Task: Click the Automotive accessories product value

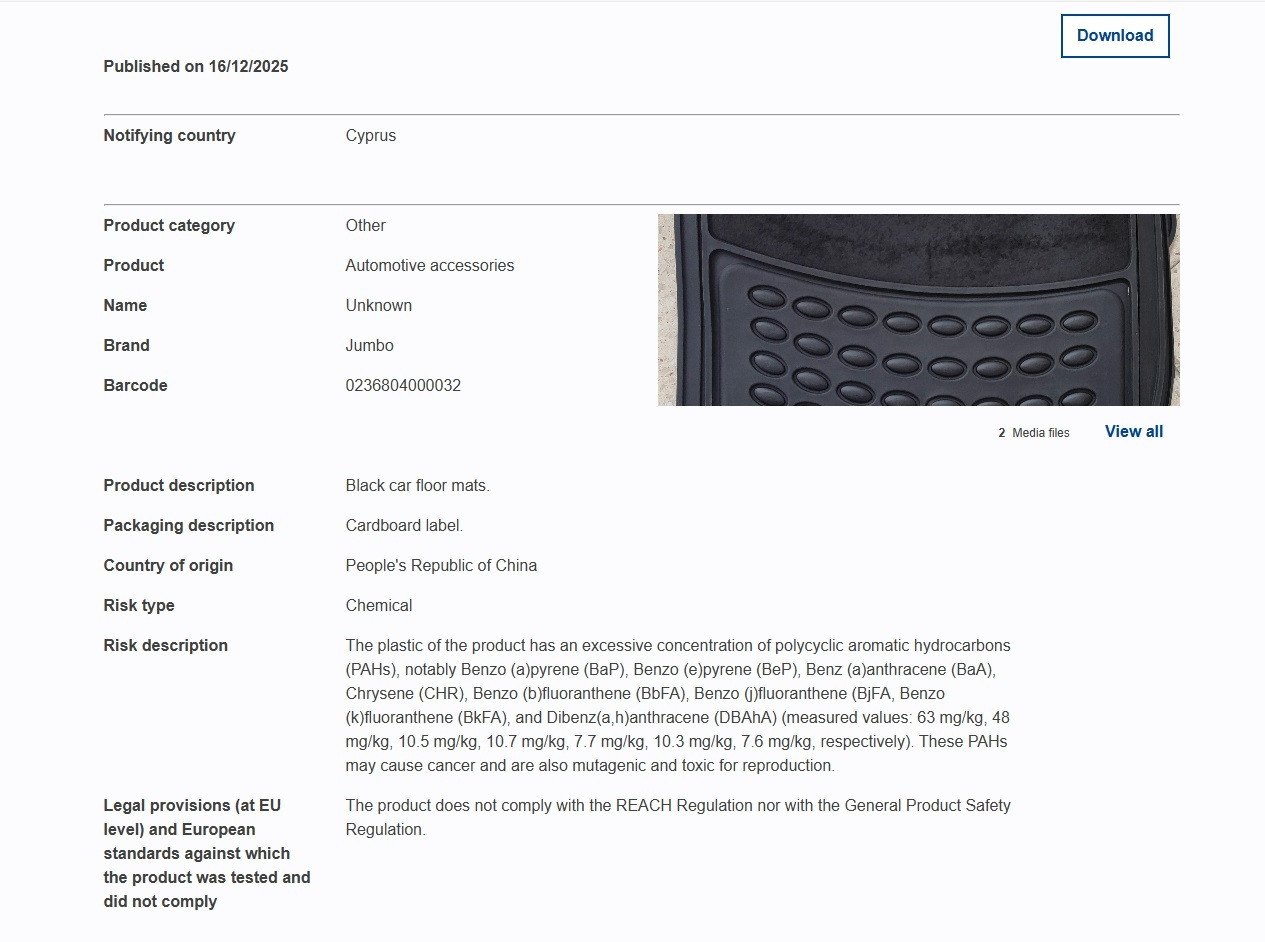Action: (429, 266)
